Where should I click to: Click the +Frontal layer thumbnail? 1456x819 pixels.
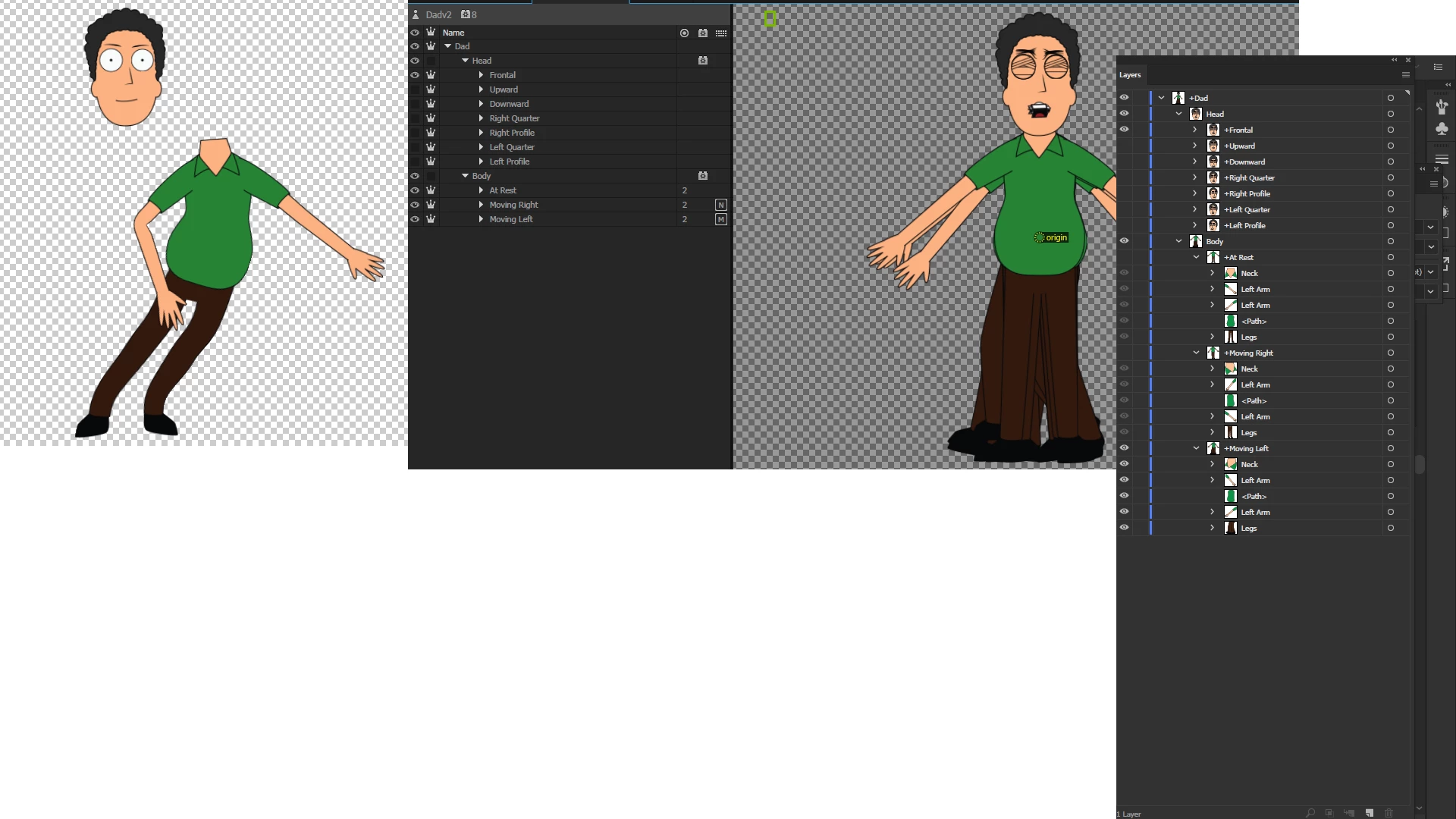click(x=1213, y=130)
